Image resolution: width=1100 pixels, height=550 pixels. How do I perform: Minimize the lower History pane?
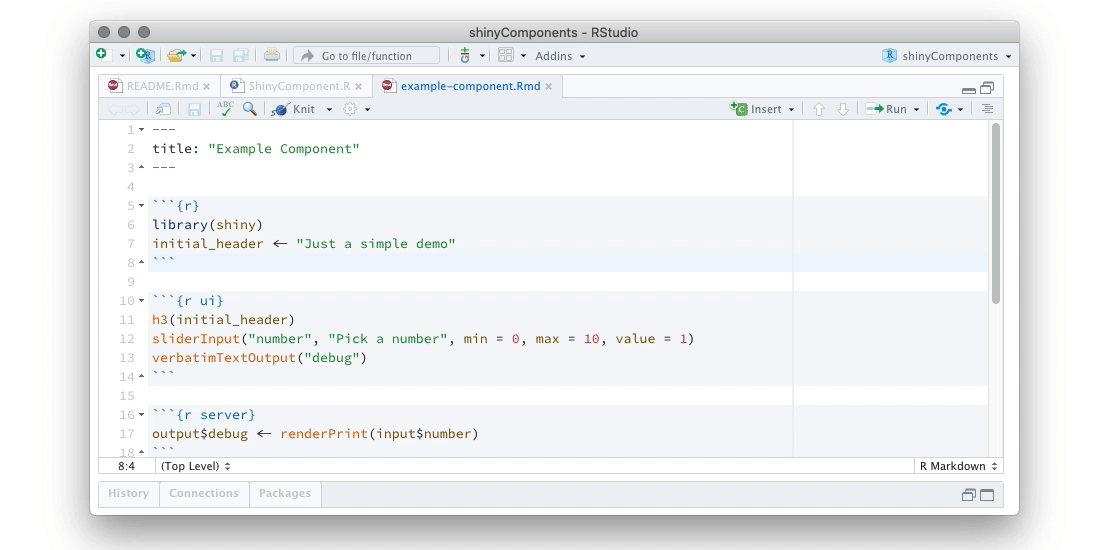tap(969, 495)
